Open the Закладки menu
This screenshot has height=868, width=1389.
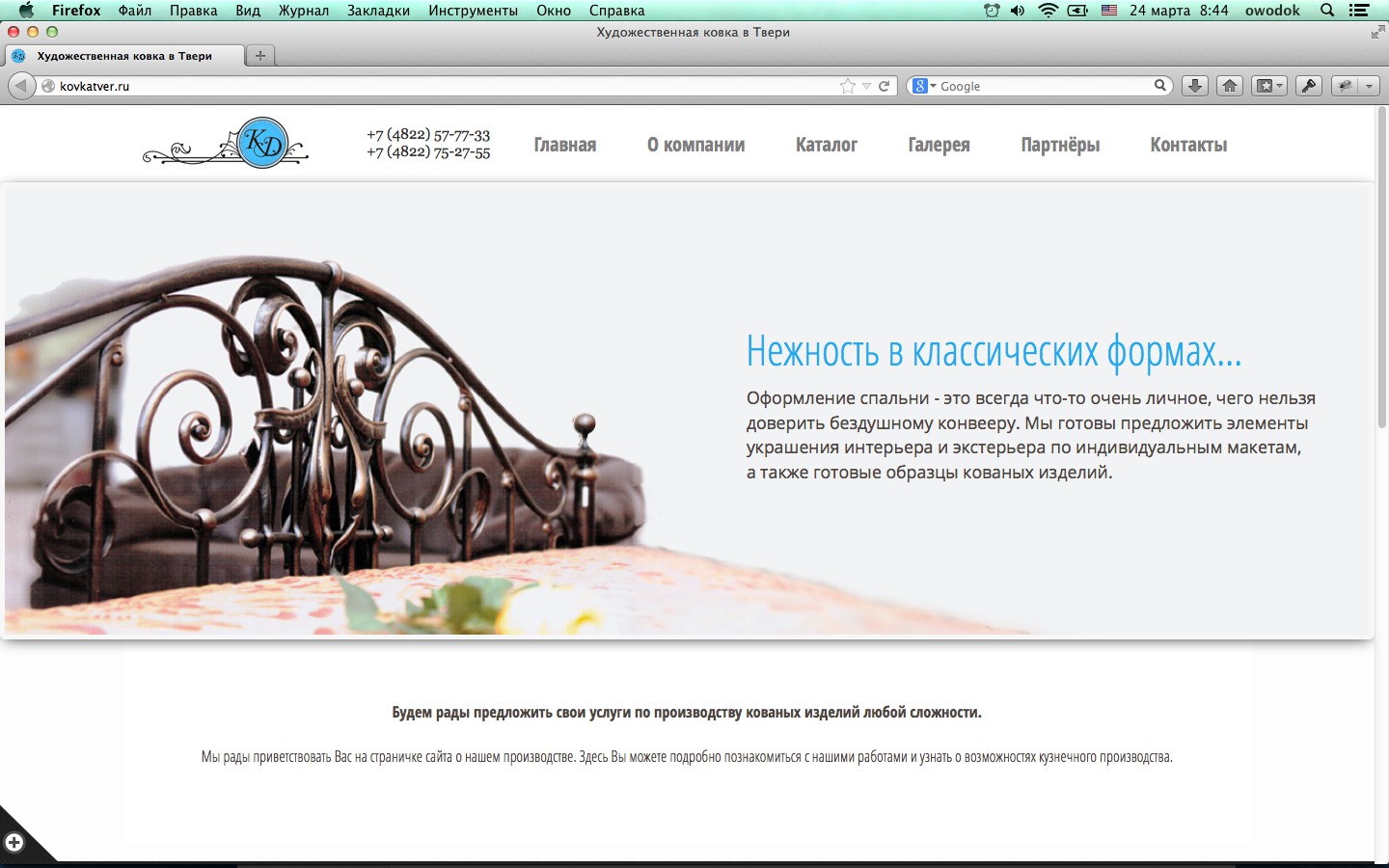coord(378,11)
